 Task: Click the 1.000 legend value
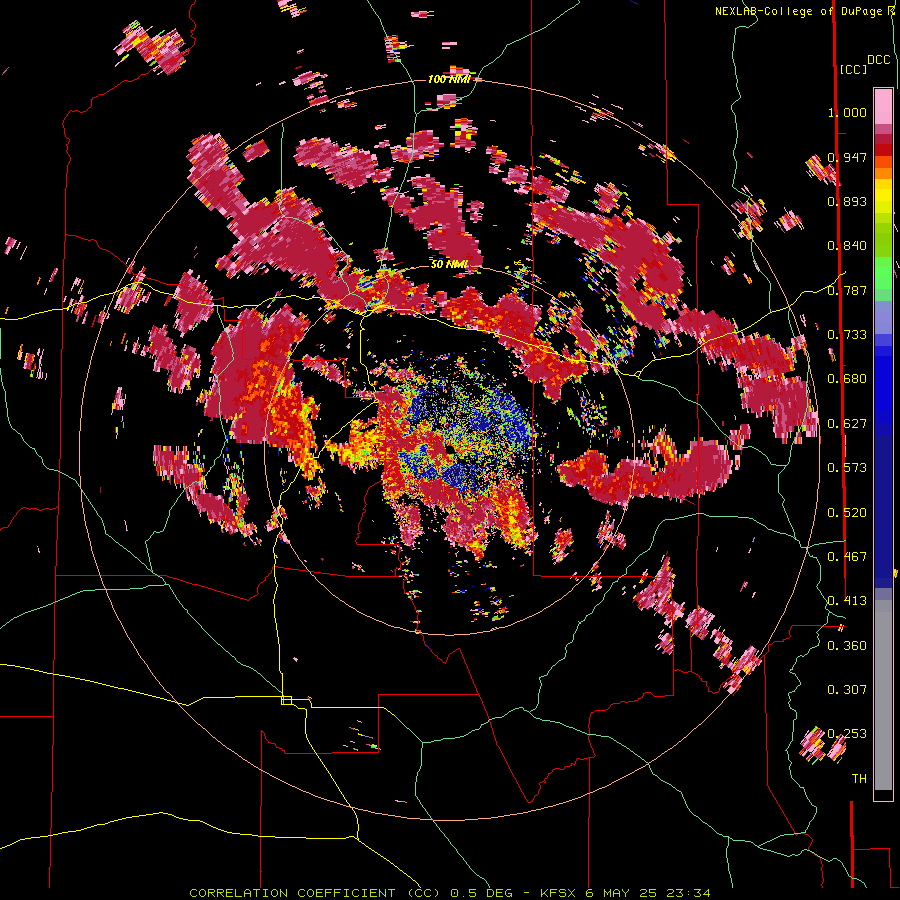847,112
